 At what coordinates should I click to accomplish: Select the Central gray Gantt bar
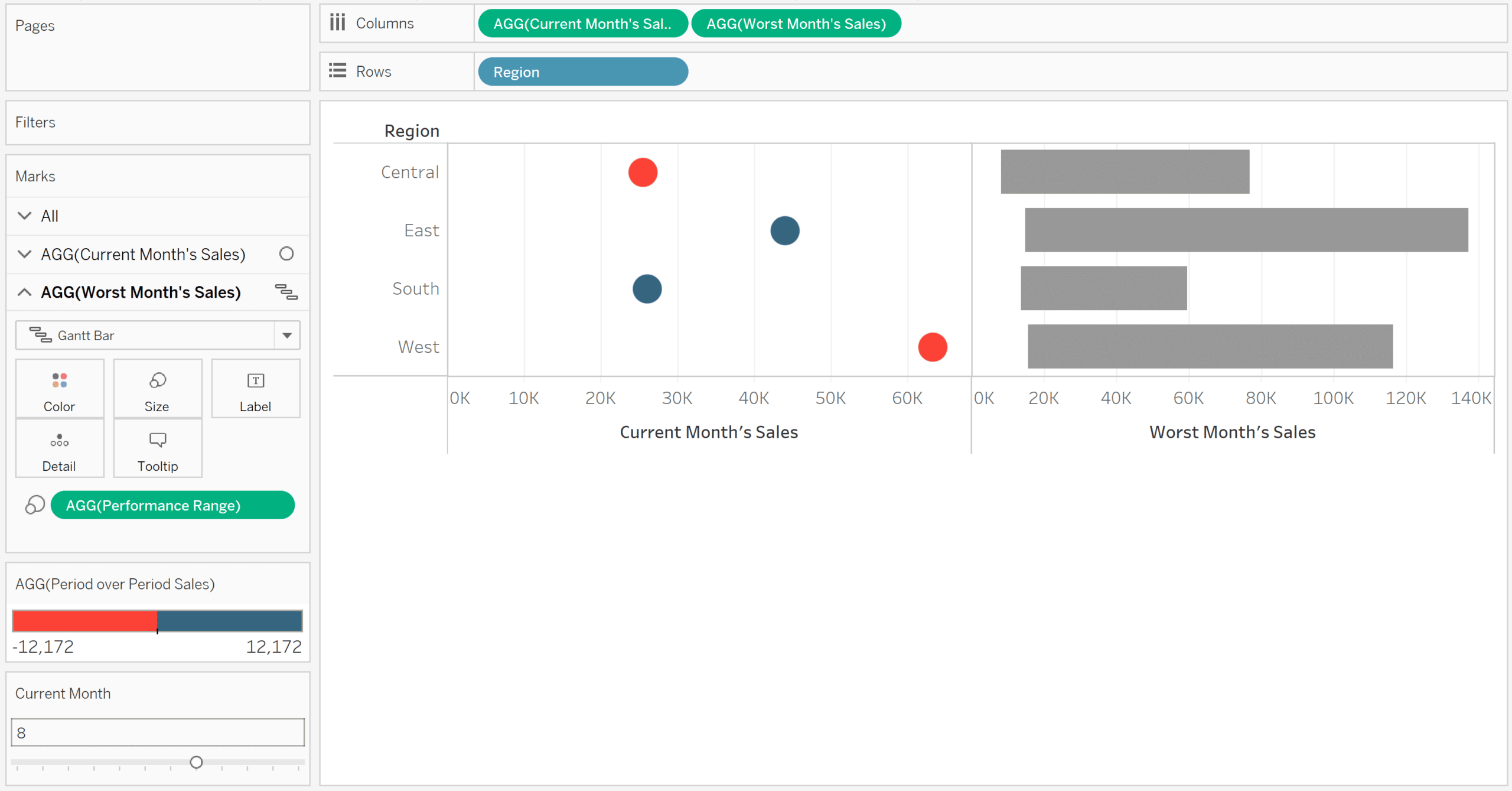point(1125,171)
